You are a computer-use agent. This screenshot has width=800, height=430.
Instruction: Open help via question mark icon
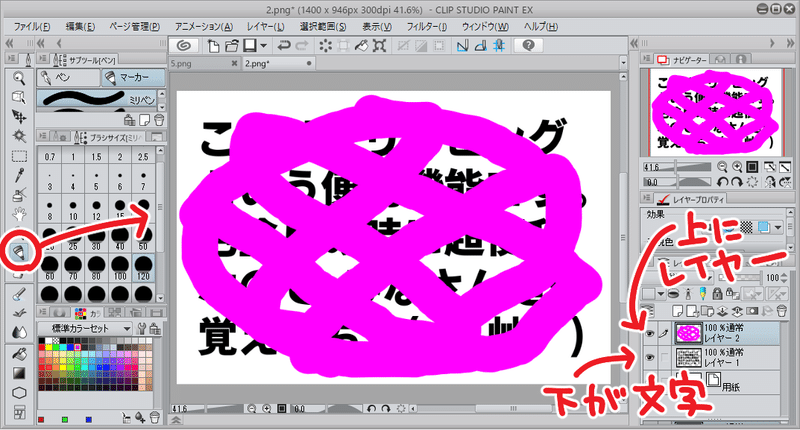tap(529, 45)
